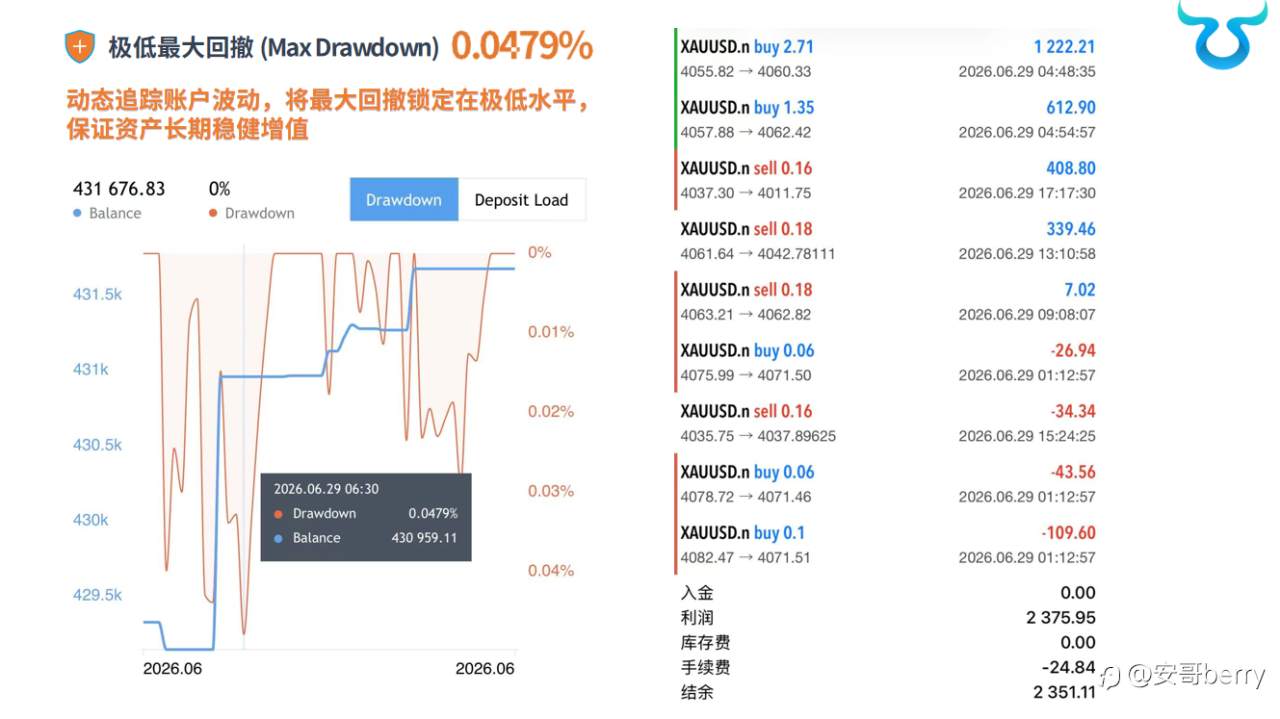Click the blue Balance legend dot
This screenshot has height=719, width=1280.
pyautogui.click(x=77, y=213)
